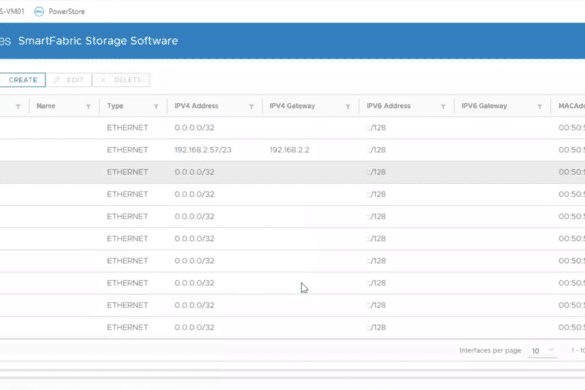
Task: Open filter for Type column
Action: pyautogui.click(x=156, y=106)
